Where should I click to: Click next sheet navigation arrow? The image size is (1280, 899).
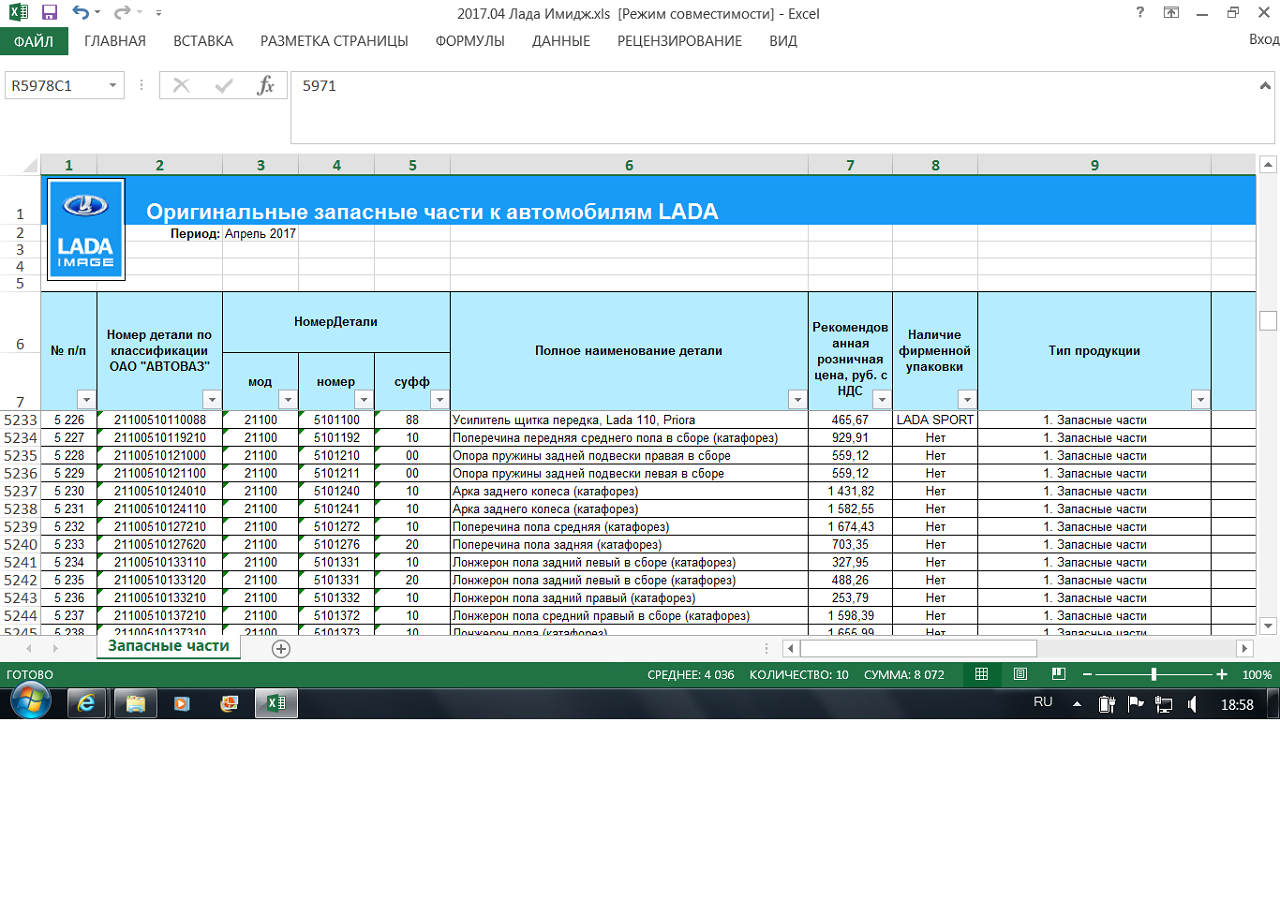point(57,649)
